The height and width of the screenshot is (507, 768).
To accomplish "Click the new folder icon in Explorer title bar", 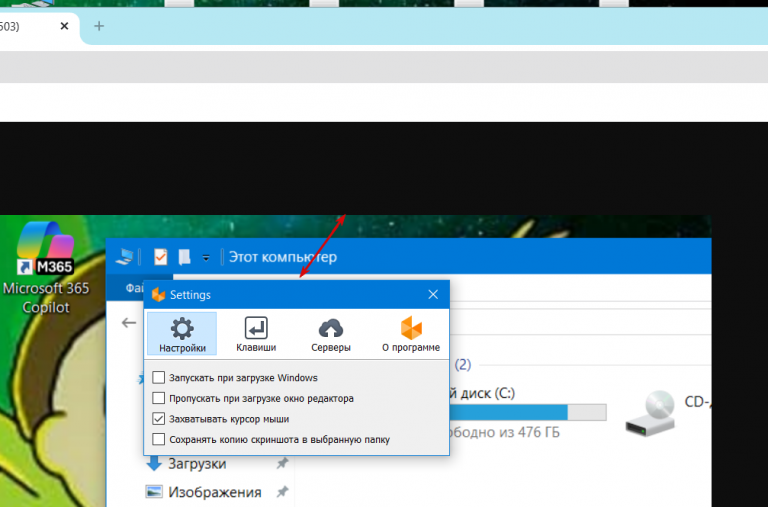I will click(184, 257).
